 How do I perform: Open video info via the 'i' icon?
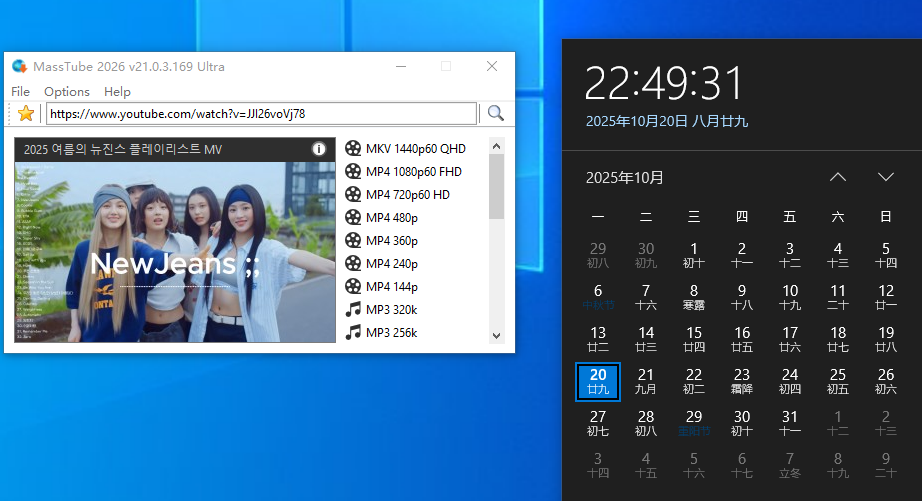coord(319,149)
